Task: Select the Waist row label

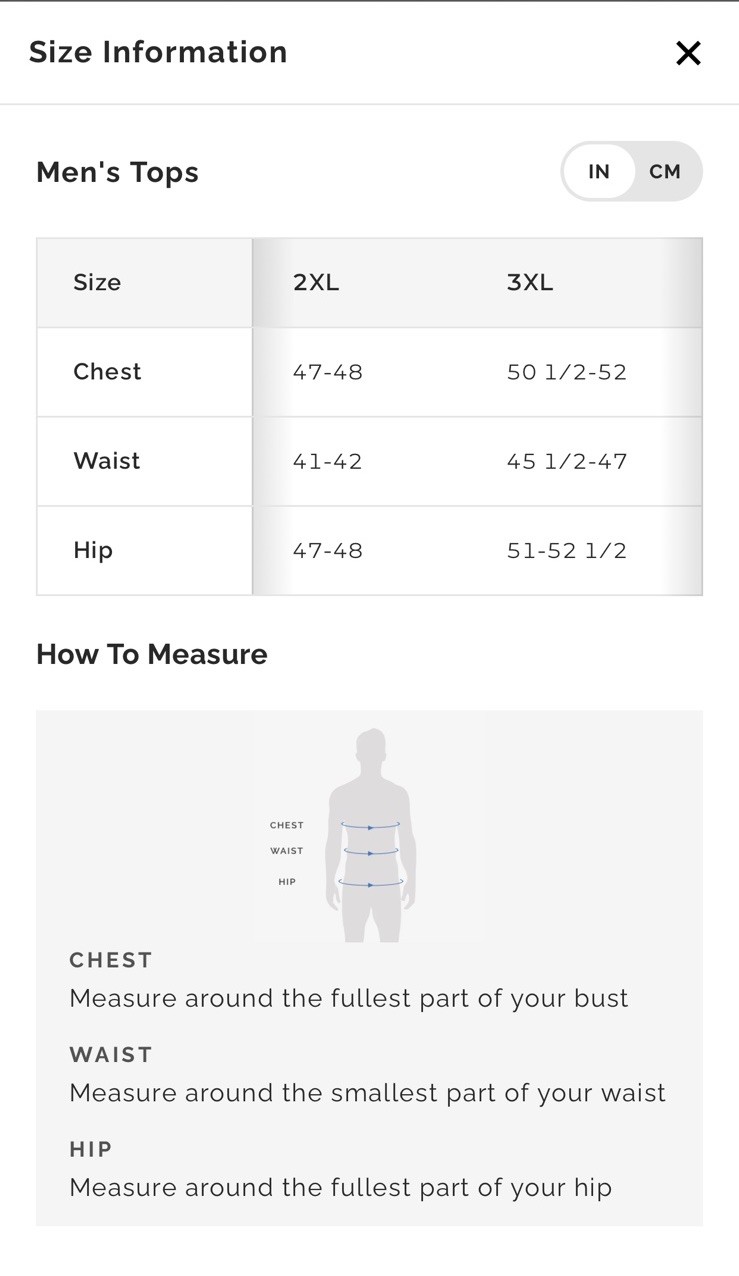Action: [x=106, y=461]
